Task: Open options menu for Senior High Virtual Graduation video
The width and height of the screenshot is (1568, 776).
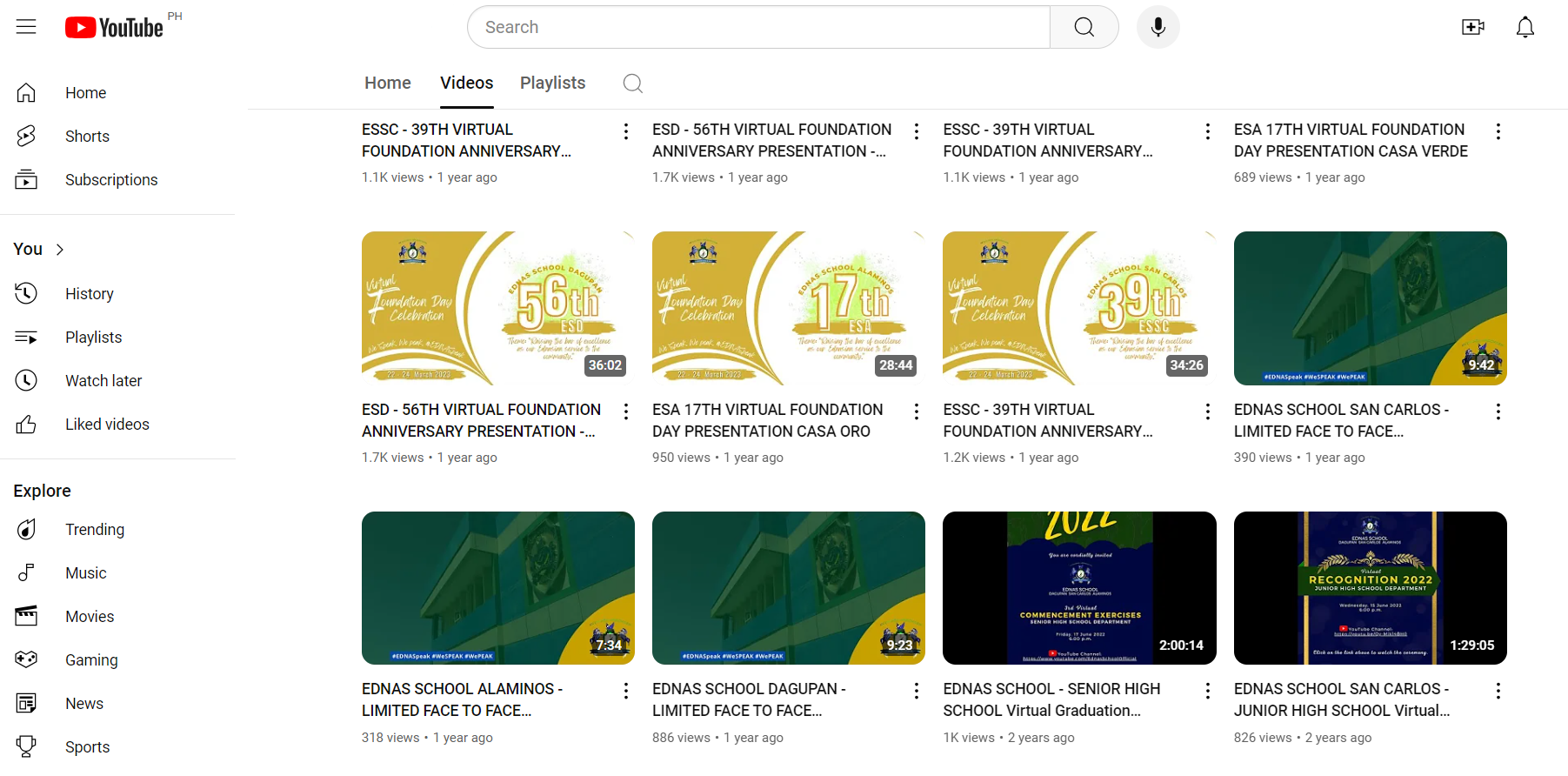Action: tap(1207, 691)
